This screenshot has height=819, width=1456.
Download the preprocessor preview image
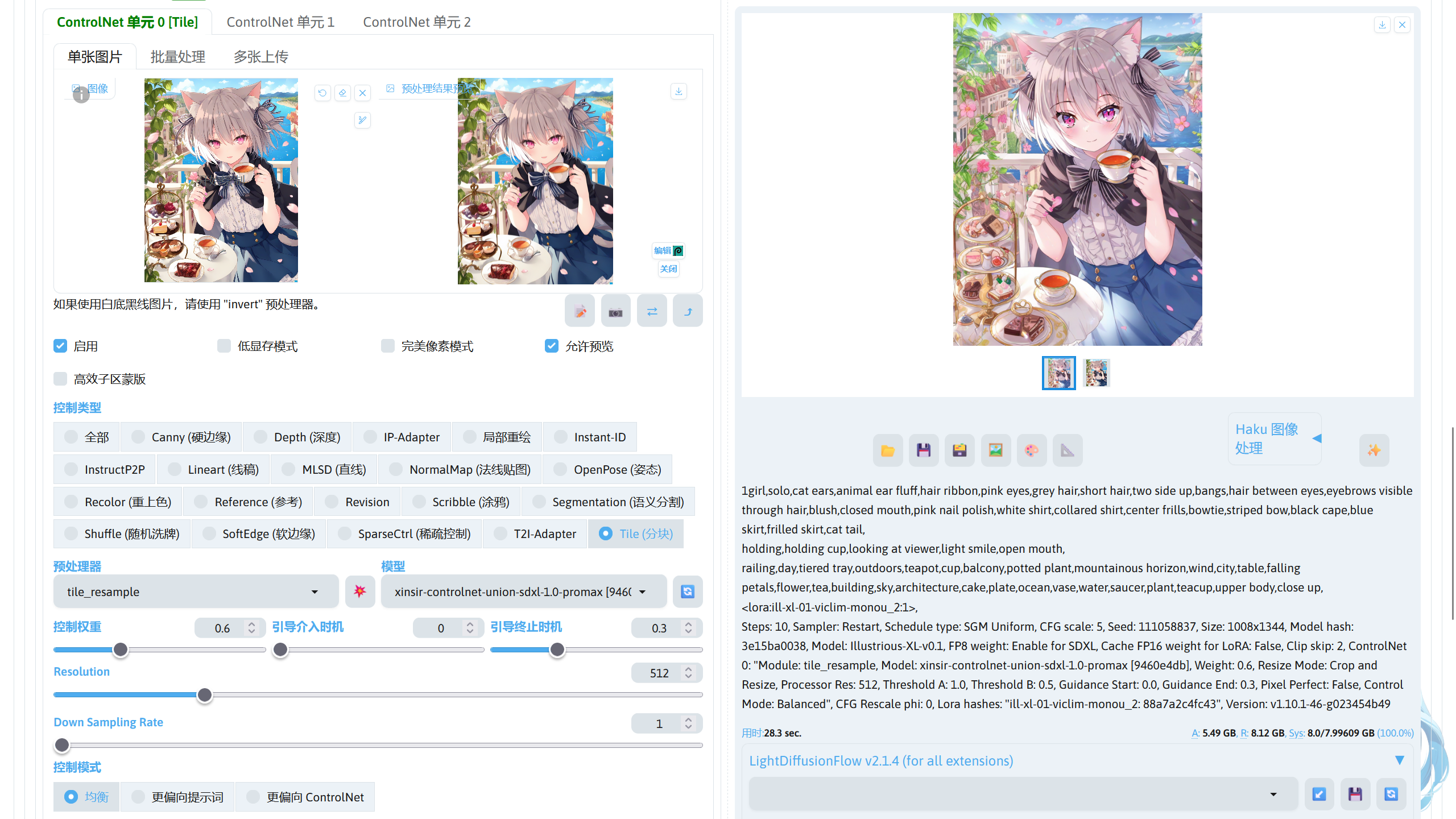click(x=679, y=91)
